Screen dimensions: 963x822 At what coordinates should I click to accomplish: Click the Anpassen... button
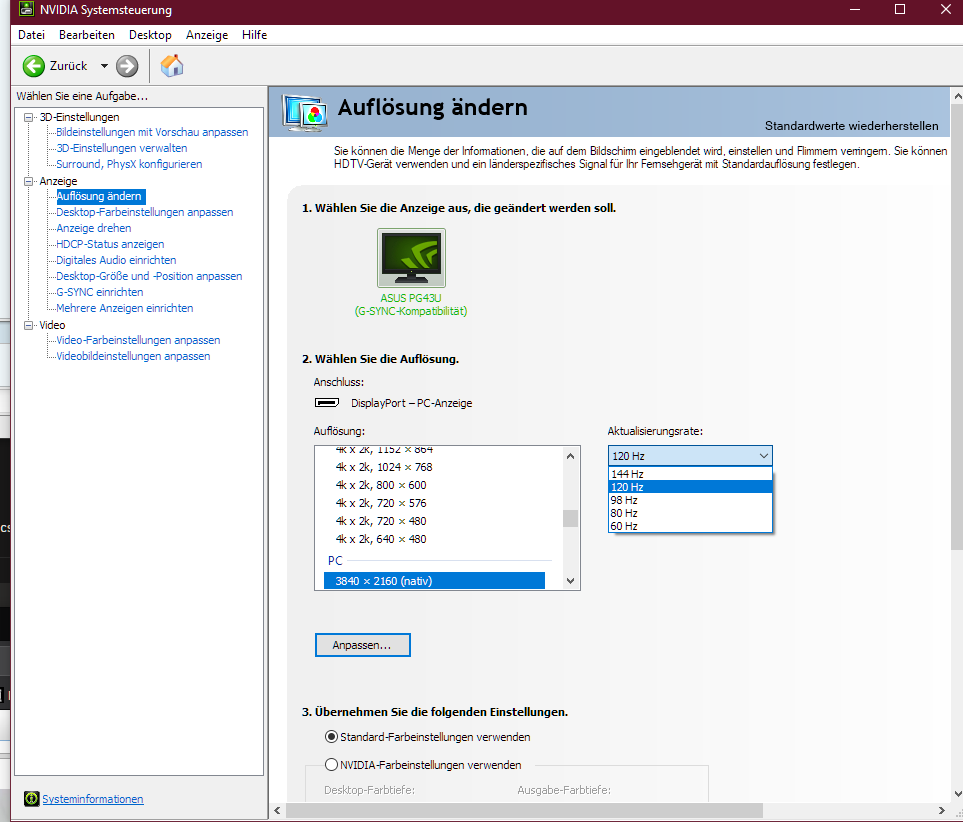coord(362,645)
